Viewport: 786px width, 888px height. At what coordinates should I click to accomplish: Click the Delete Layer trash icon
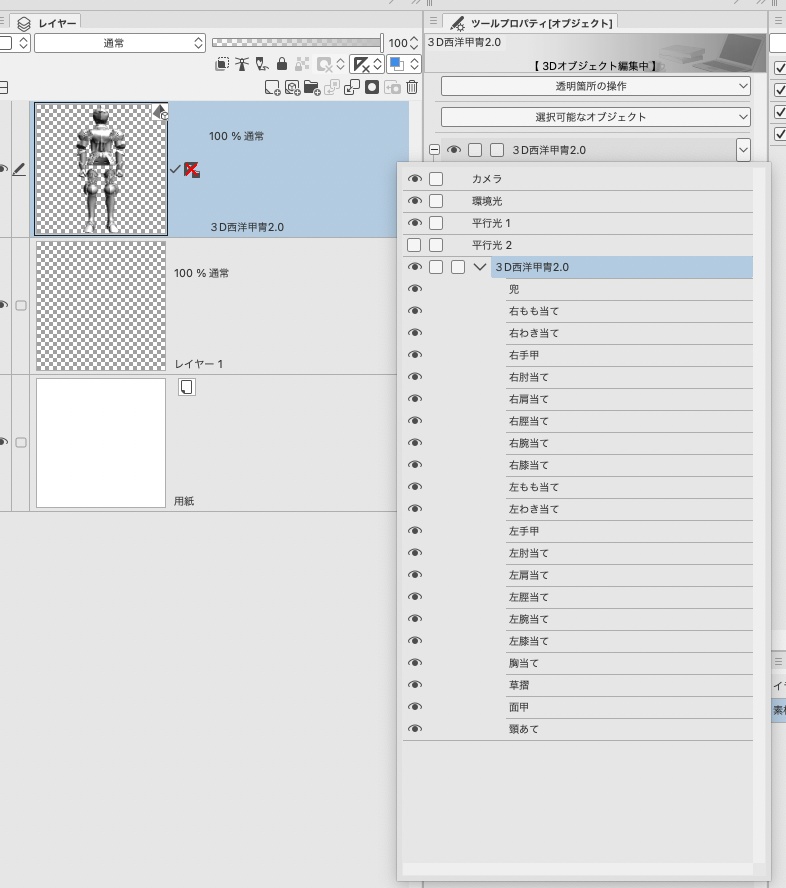click(412, 87)
